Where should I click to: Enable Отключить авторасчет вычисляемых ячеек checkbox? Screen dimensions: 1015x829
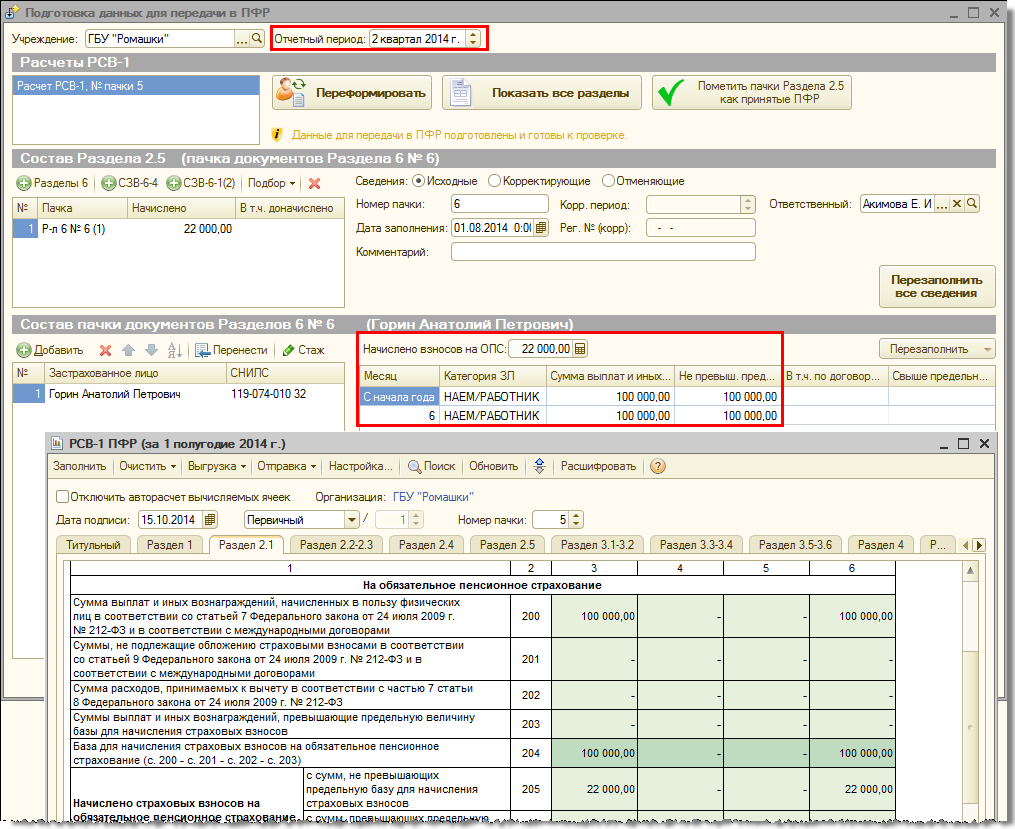point(63,496)
